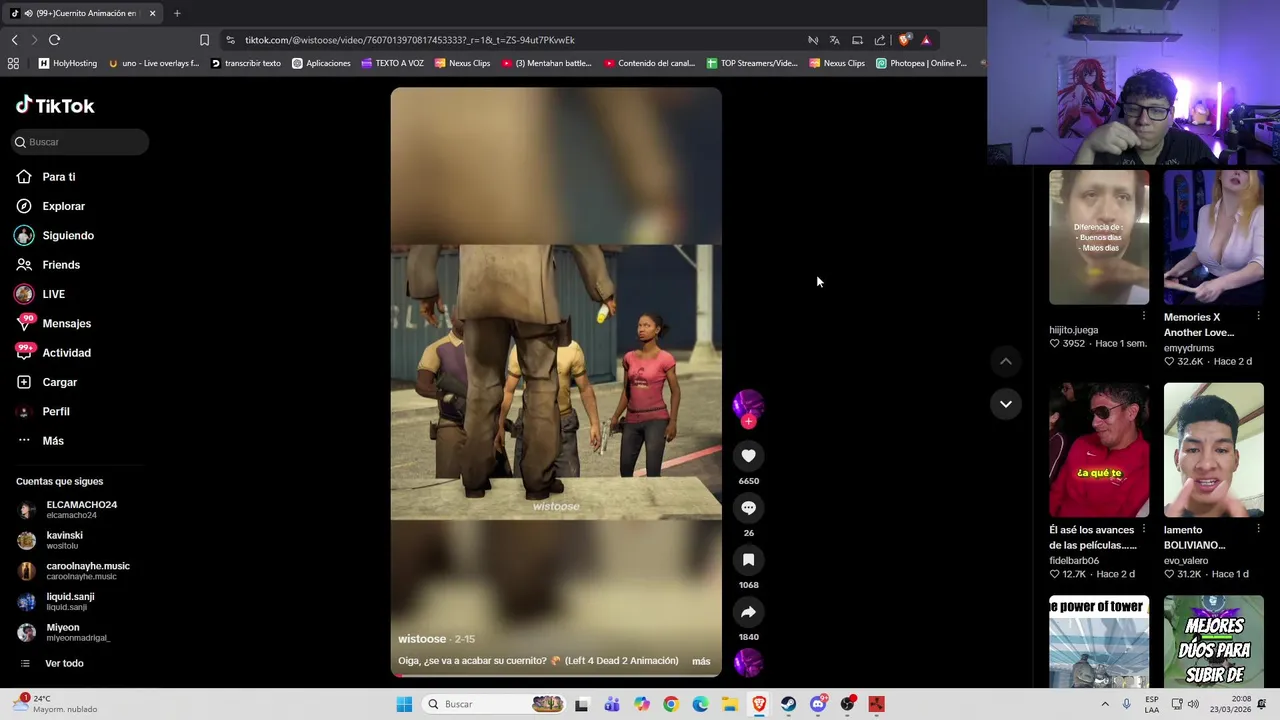The image size is (1280, 720).
Task: Open followed account Miyeon
Action: click(62, 633)
